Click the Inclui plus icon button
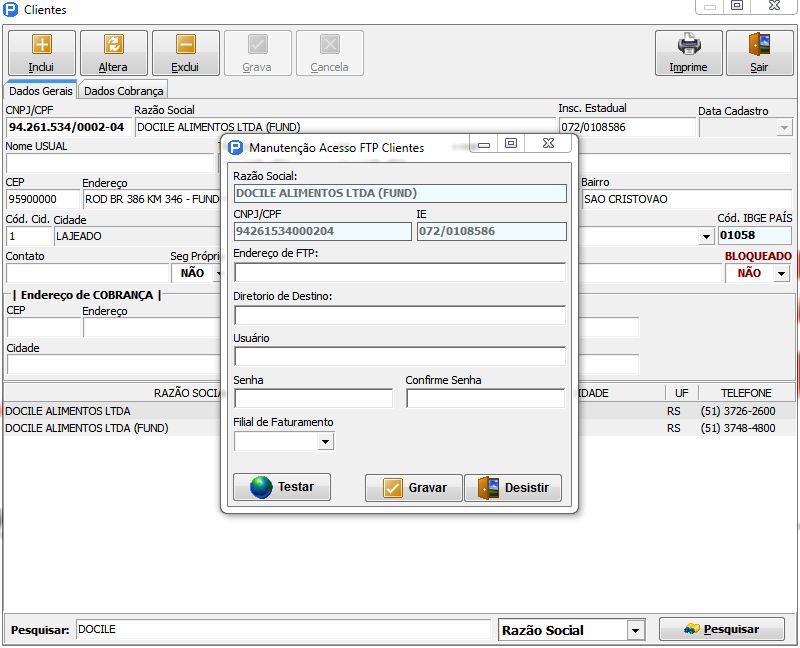The width and height of the screenshot is (800, 648). coord(42,53)
